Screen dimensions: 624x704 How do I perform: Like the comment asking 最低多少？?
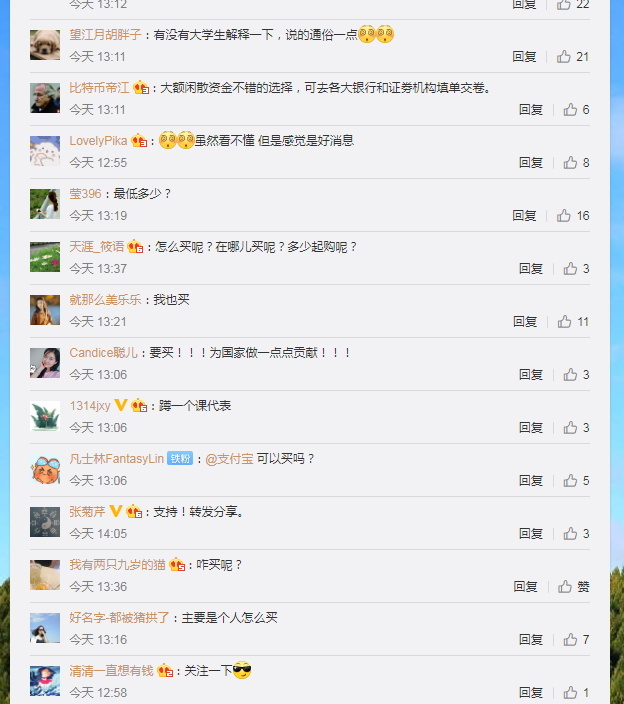[x=572, y=216]
